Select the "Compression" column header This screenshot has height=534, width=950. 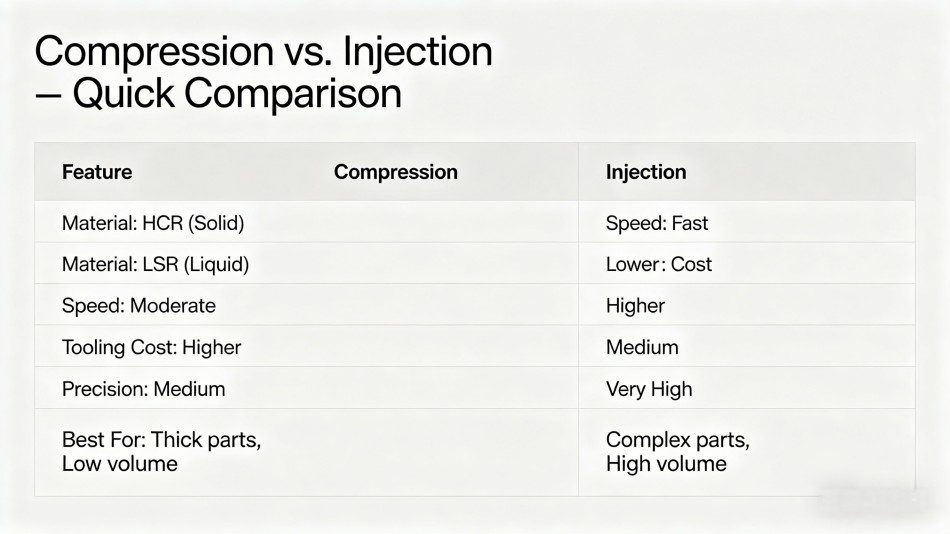(x=395, y=172)
